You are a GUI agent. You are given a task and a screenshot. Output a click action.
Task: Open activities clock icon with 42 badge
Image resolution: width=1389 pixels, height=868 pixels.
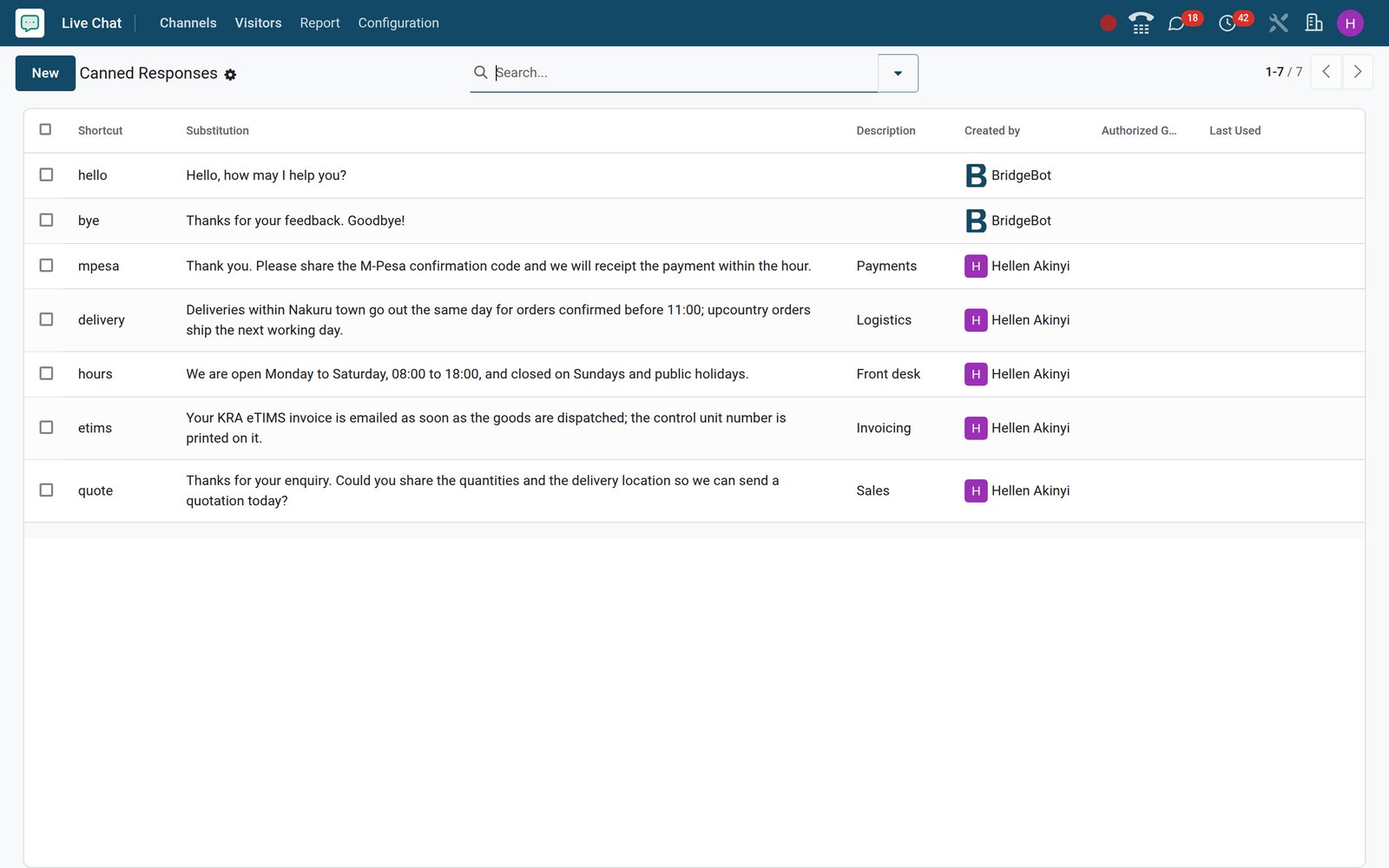1228,23
